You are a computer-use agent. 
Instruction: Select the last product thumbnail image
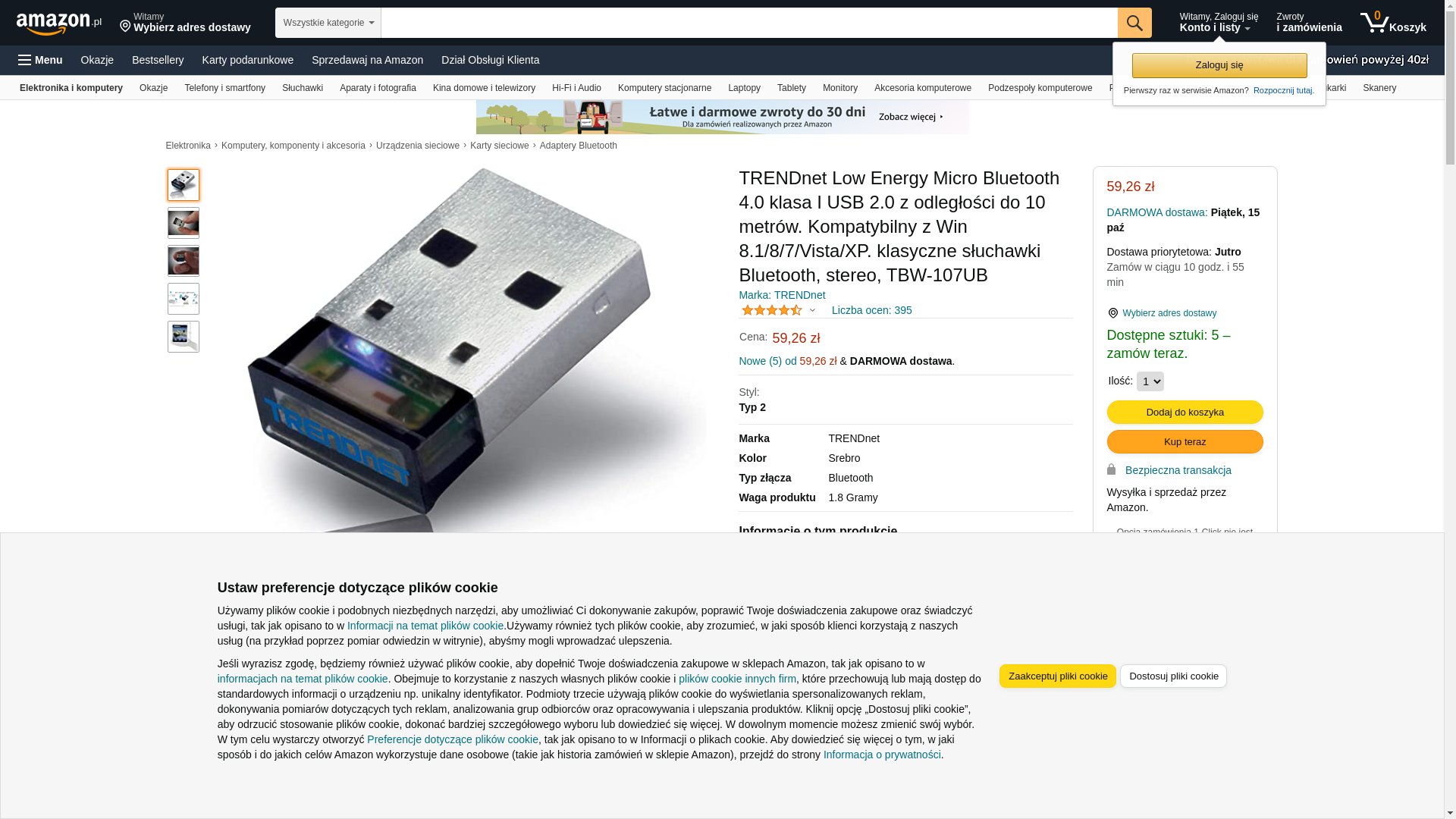pyautogui.click(x=184, y=337)
